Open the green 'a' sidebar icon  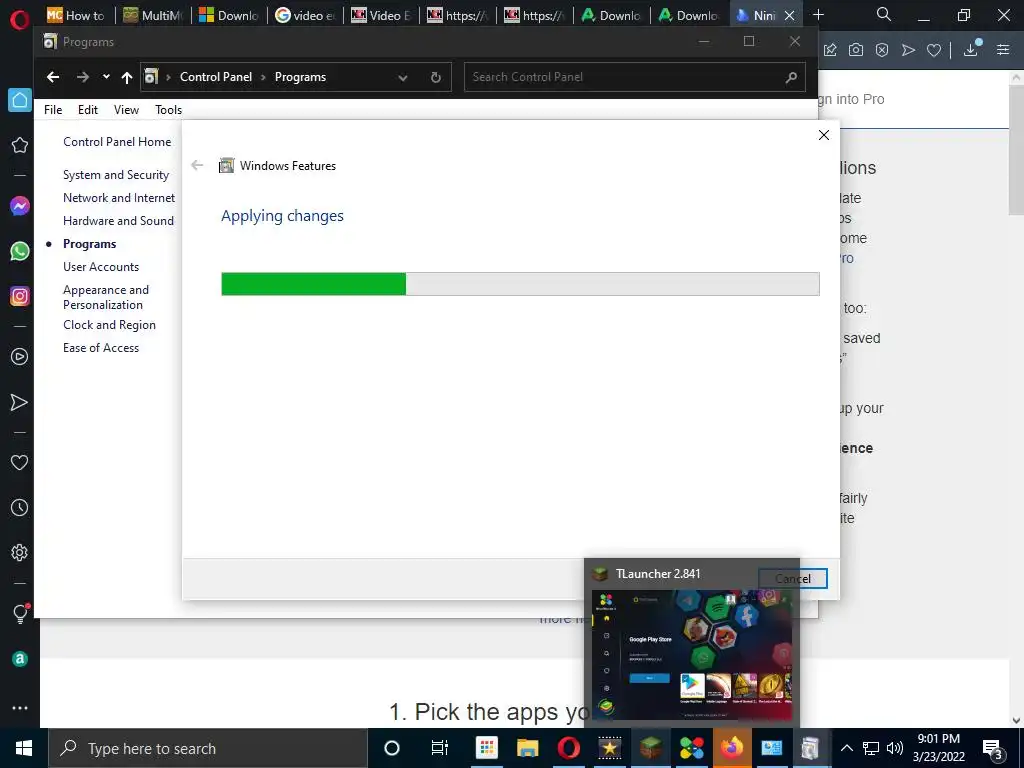(x=20, y=659)
